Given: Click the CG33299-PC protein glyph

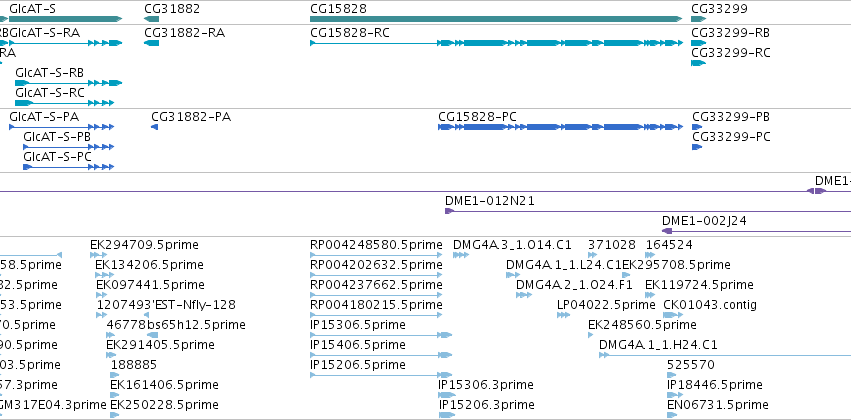Looking at the screenshot, I should pos(697,147).
